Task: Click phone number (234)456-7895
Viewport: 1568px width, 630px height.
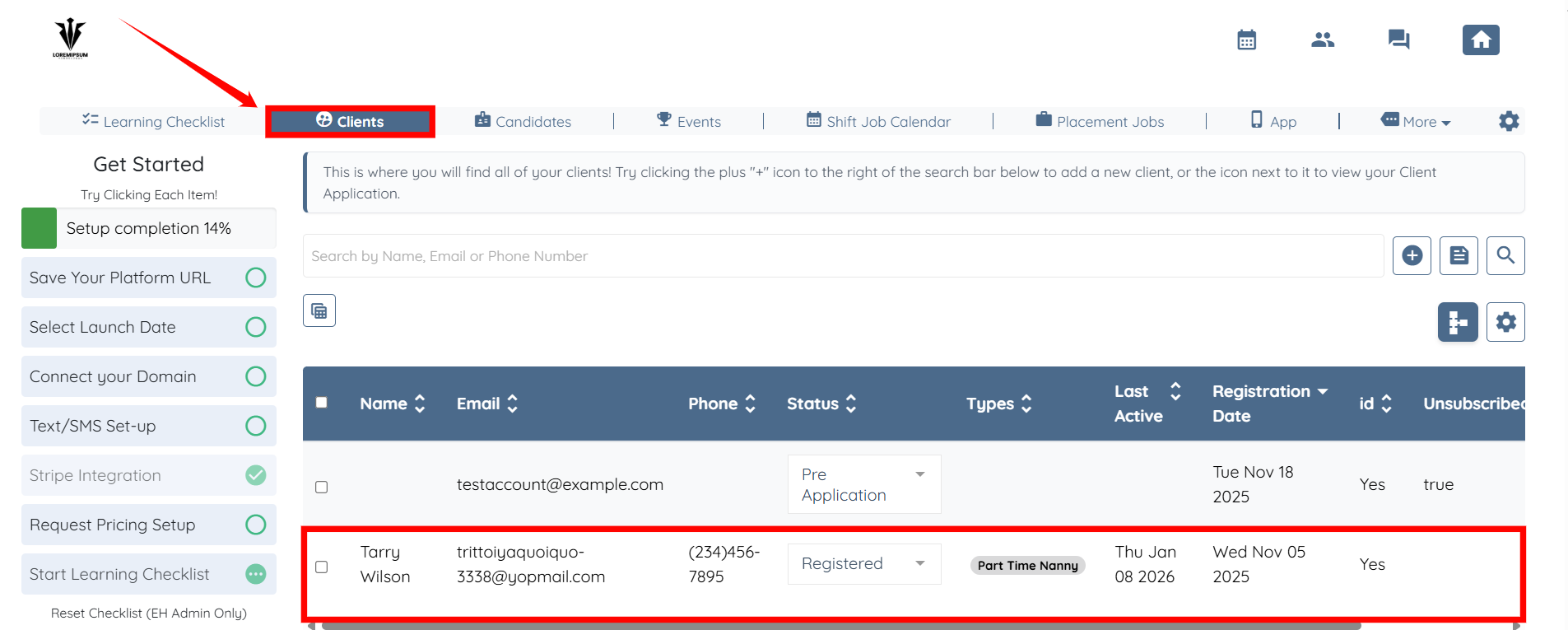Action: pos(724,564)
